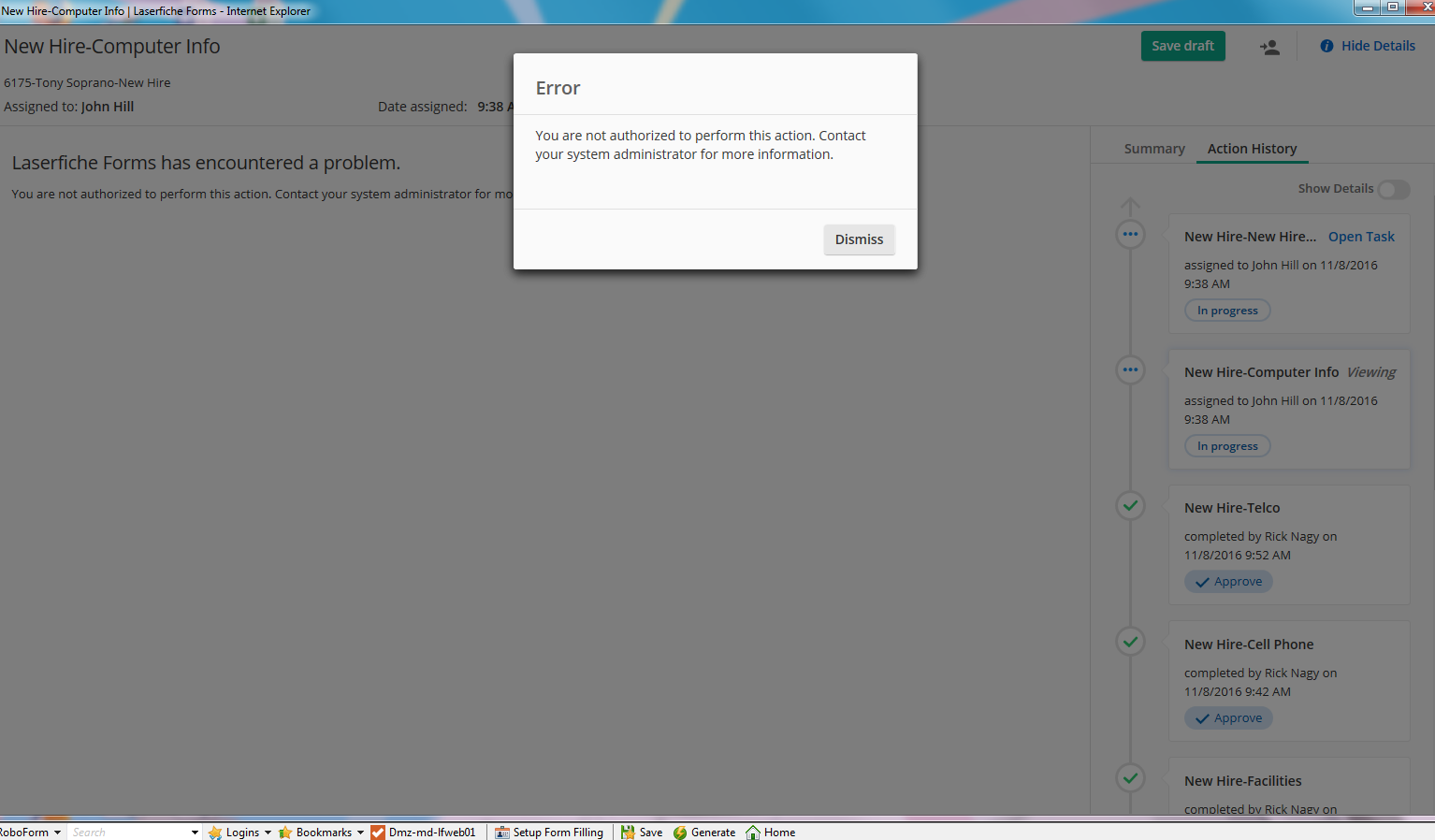The width and height of the screenshot is (1435, 840).
Task: Click the Hide Details link
Action: (1378, 46)
